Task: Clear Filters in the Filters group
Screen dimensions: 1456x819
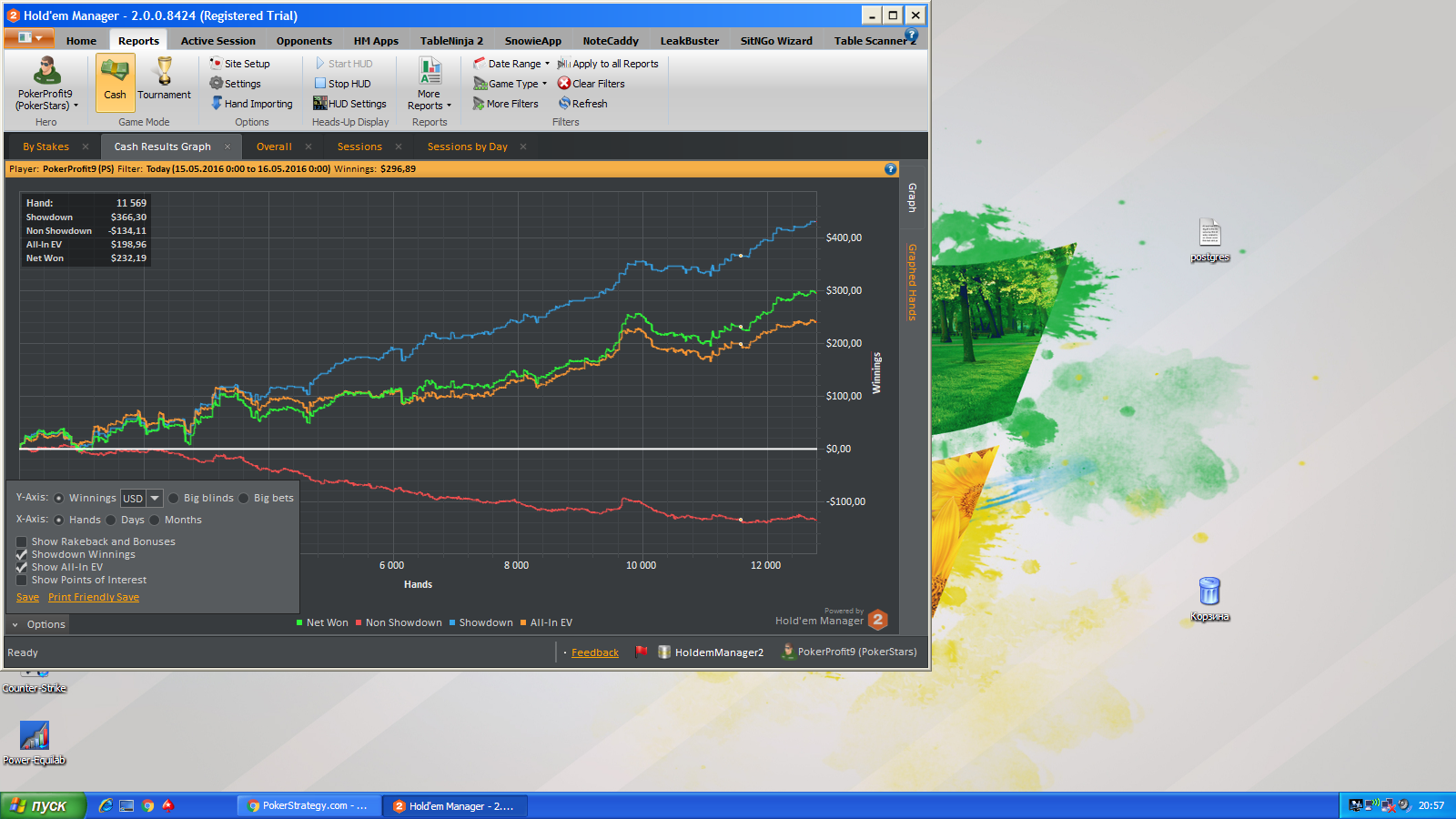Action: click(591, 84)
